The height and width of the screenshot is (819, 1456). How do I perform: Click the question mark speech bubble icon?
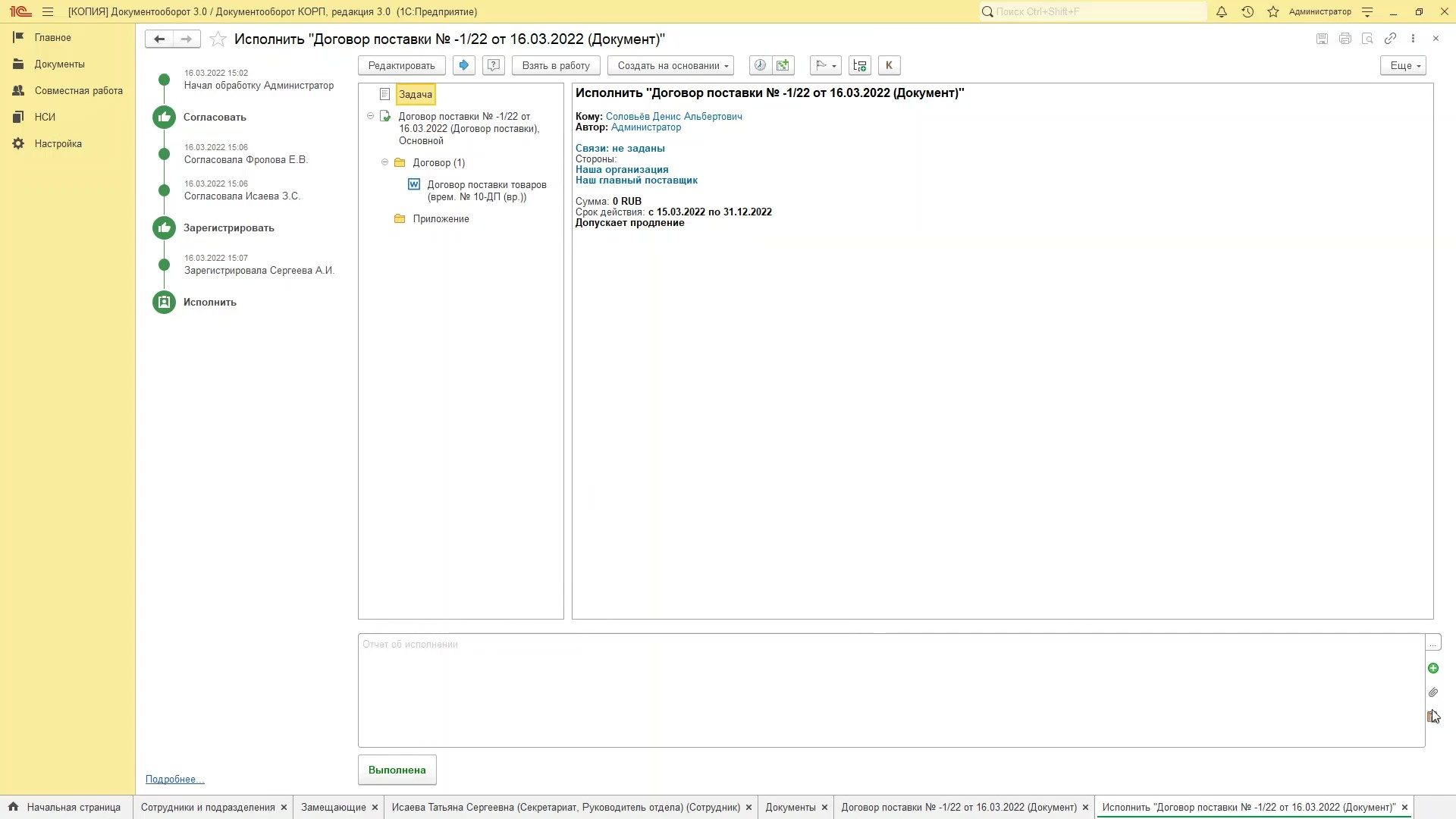[494, 65]
